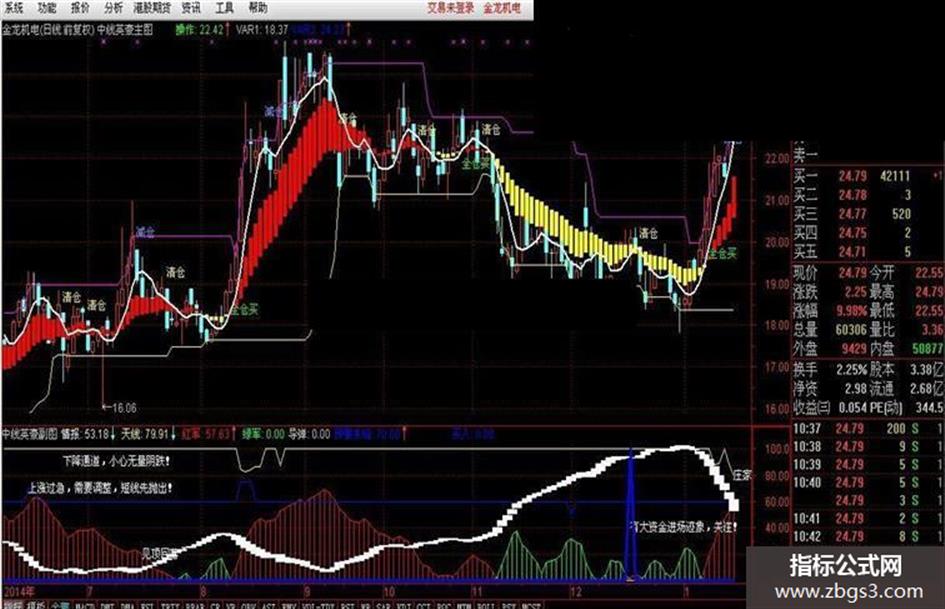This screenshot has width=945, height=609.
Task: Click the 庄家 label in sub-chart
Action: point(742,475)
